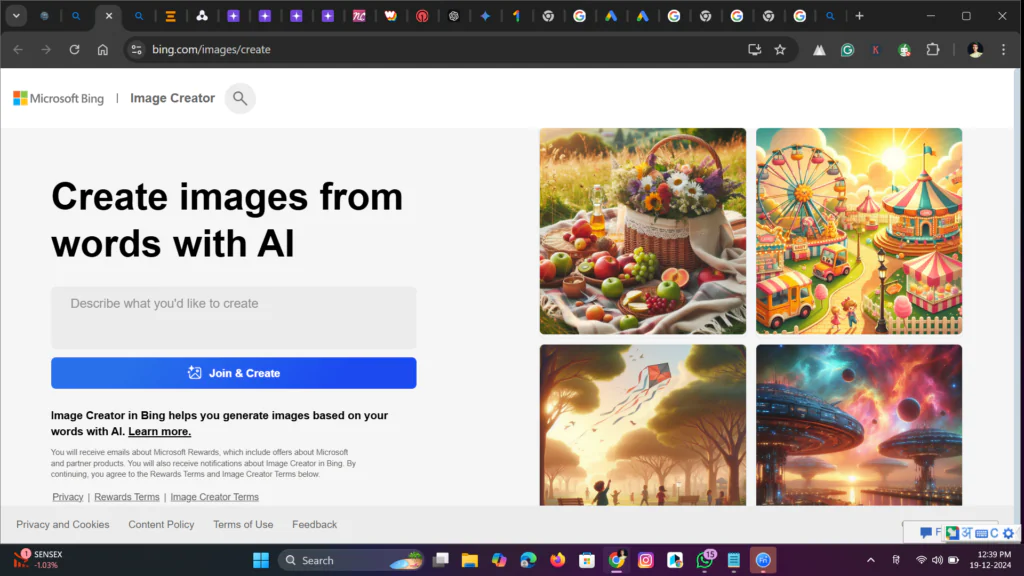Open the Chrome three-dot menu
Viewport: 1024px width, 576px height.
[x=1004, y=50]
